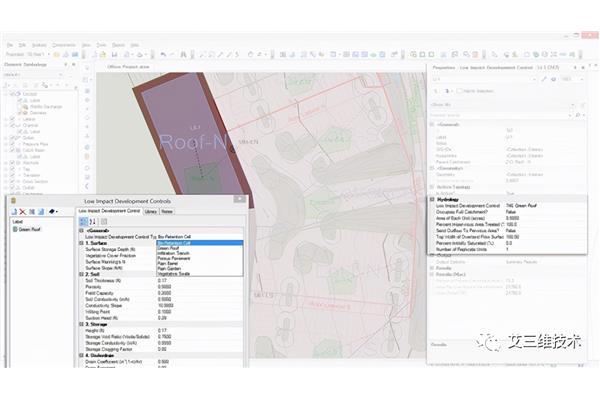Click the Save icon in main toolbar

coord(114,55)
